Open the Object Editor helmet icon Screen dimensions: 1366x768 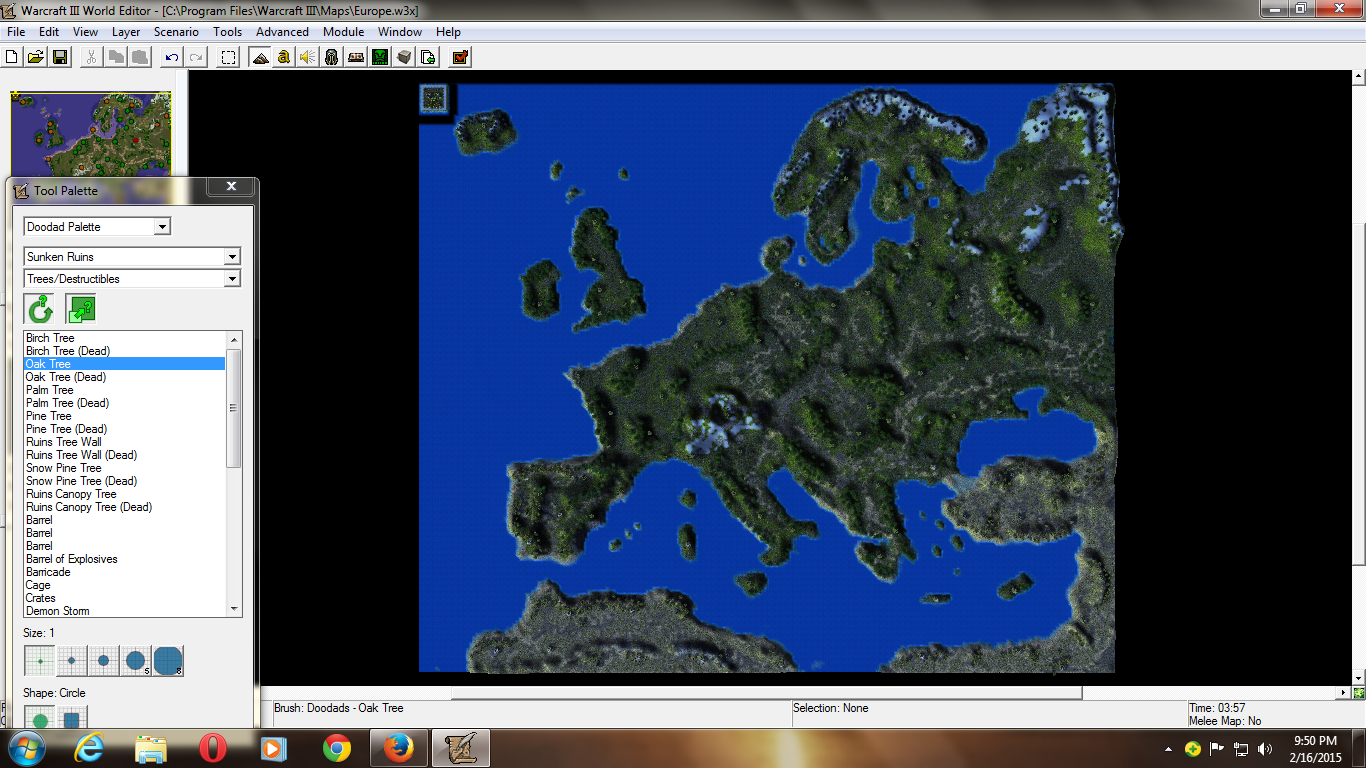coord(332,57)
